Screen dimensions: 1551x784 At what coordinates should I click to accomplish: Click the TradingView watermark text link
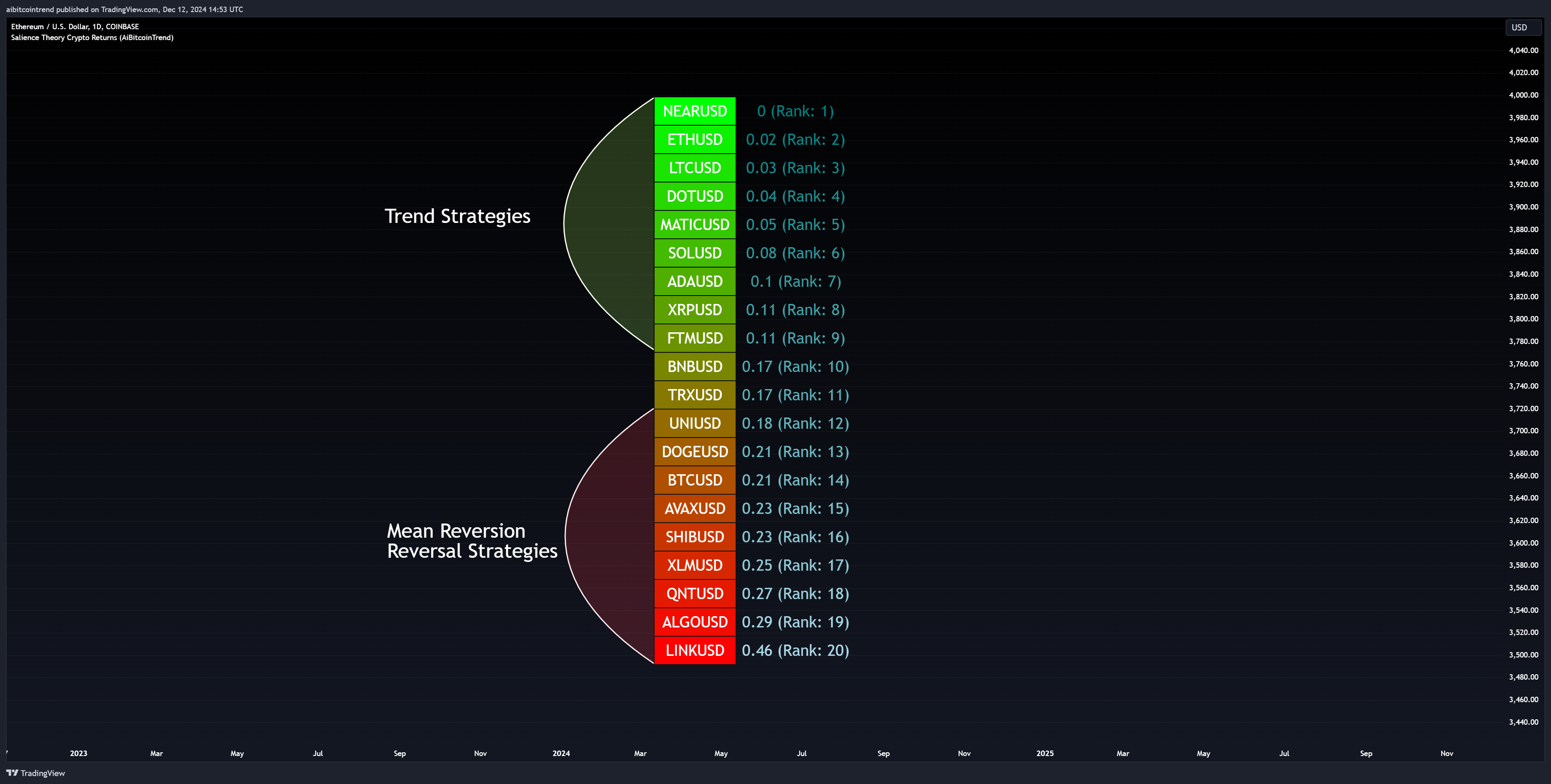[x=43, y=773]
